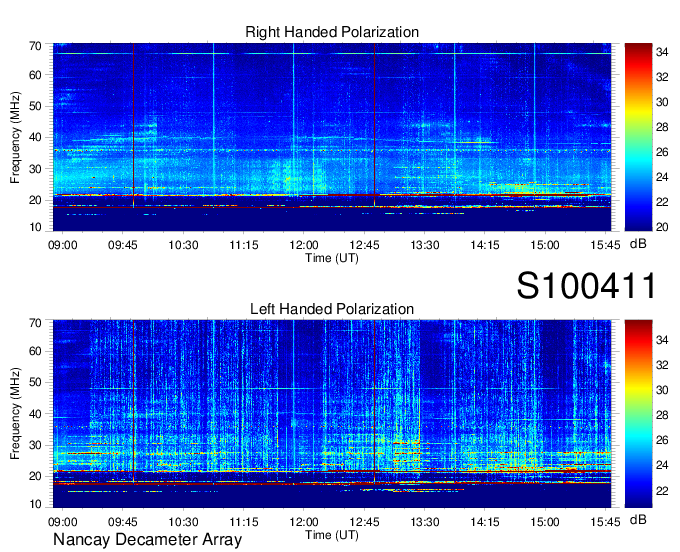This screenshot has width=680, height=552.
Task: Click the 20 value on top colorbar scale
Action: [662, 227]
